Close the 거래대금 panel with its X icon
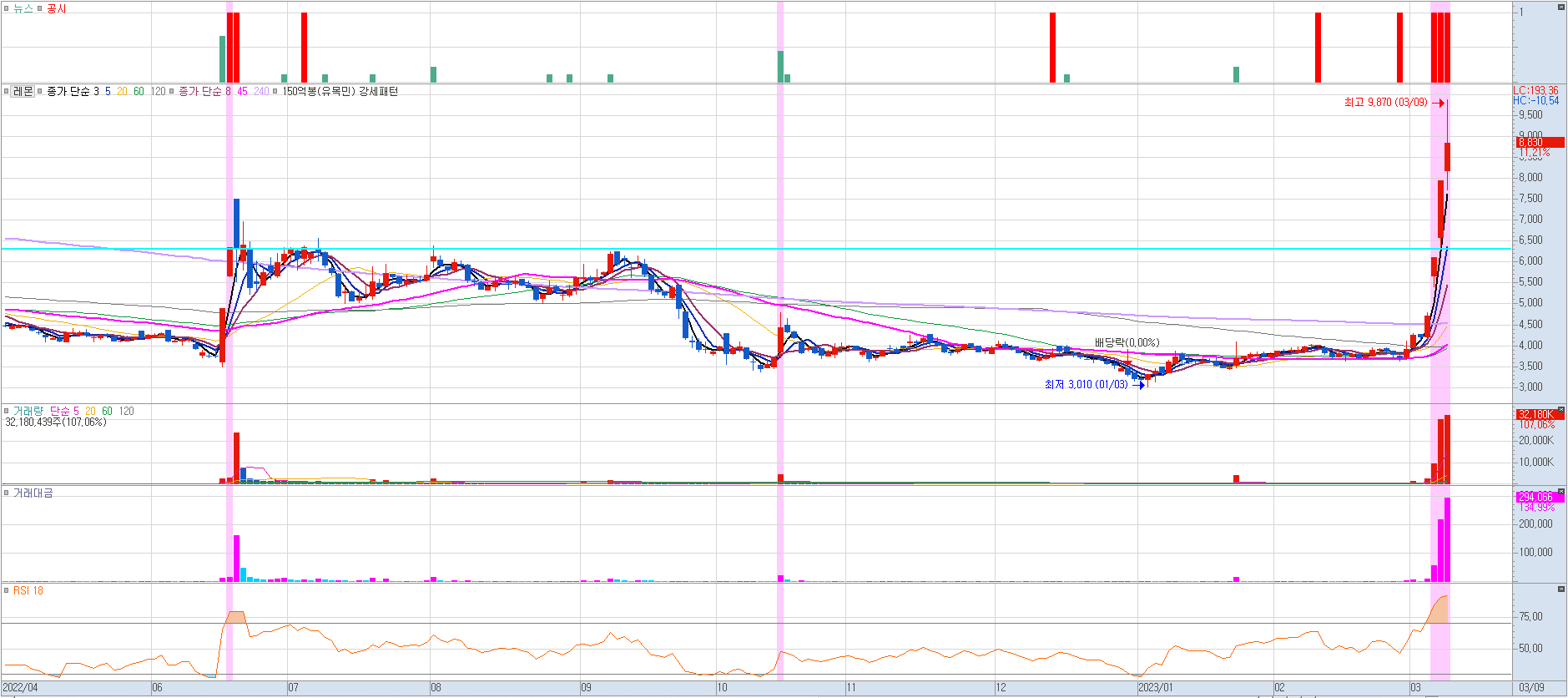Image resolution: width=1568 pixels, height=698 pixels. 1560,491
